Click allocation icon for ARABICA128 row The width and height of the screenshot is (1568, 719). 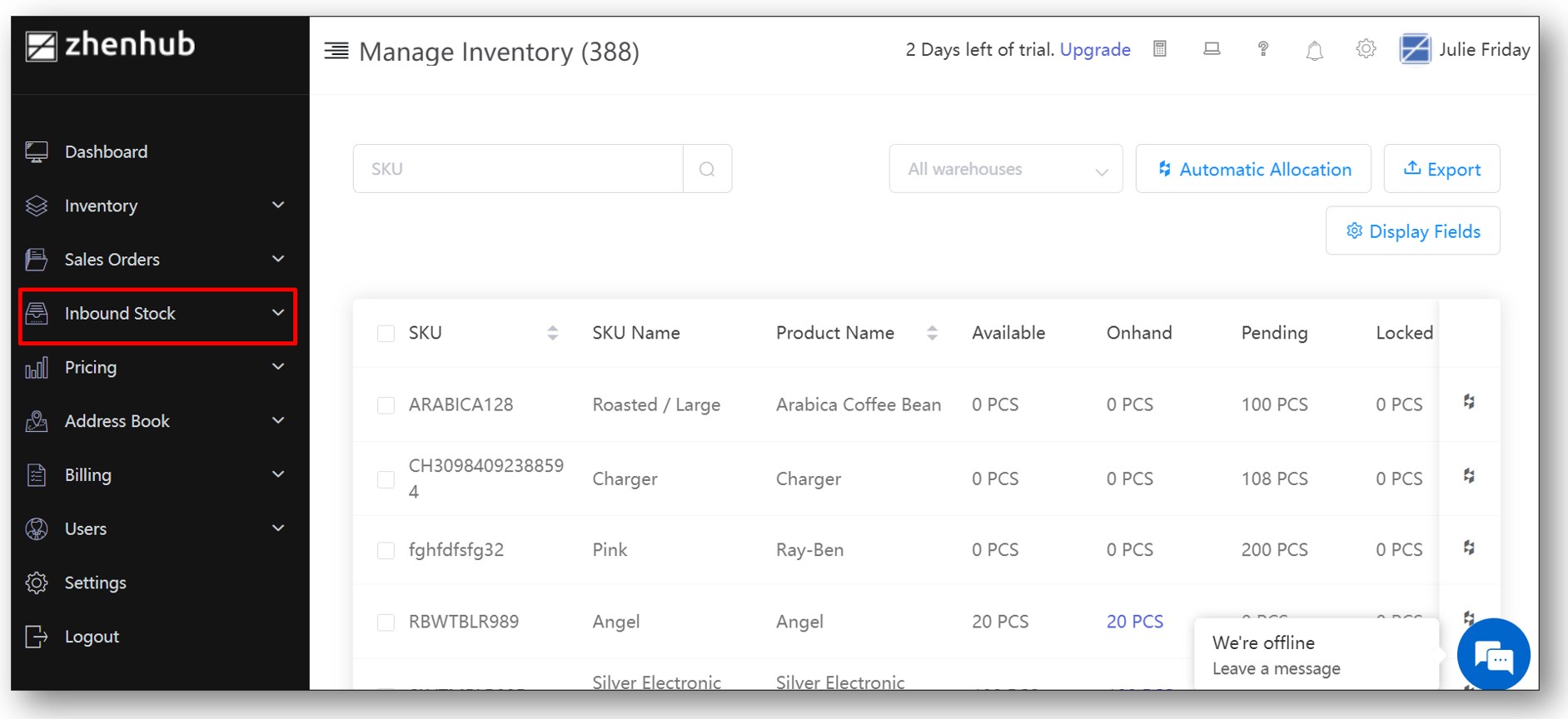click(x=1469, y=403)
